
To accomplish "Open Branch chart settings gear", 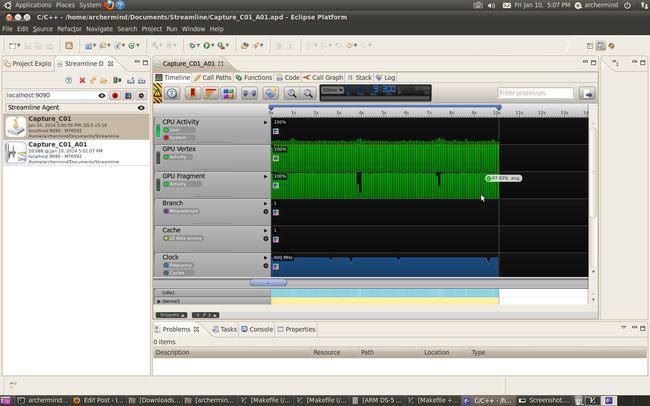I will pyautogui.click(x=266, y=212).
